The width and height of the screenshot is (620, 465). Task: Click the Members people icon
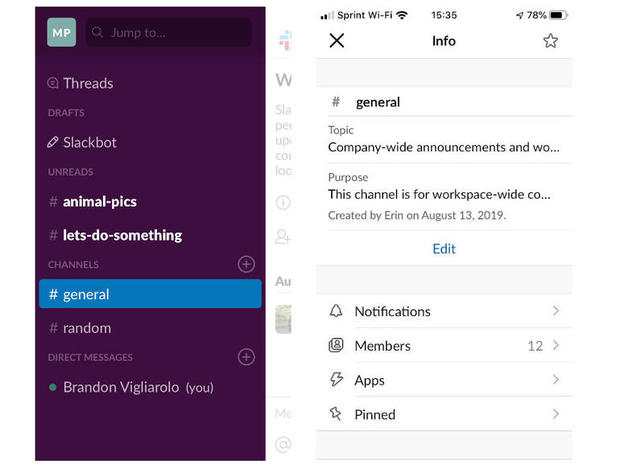(336, 346)
